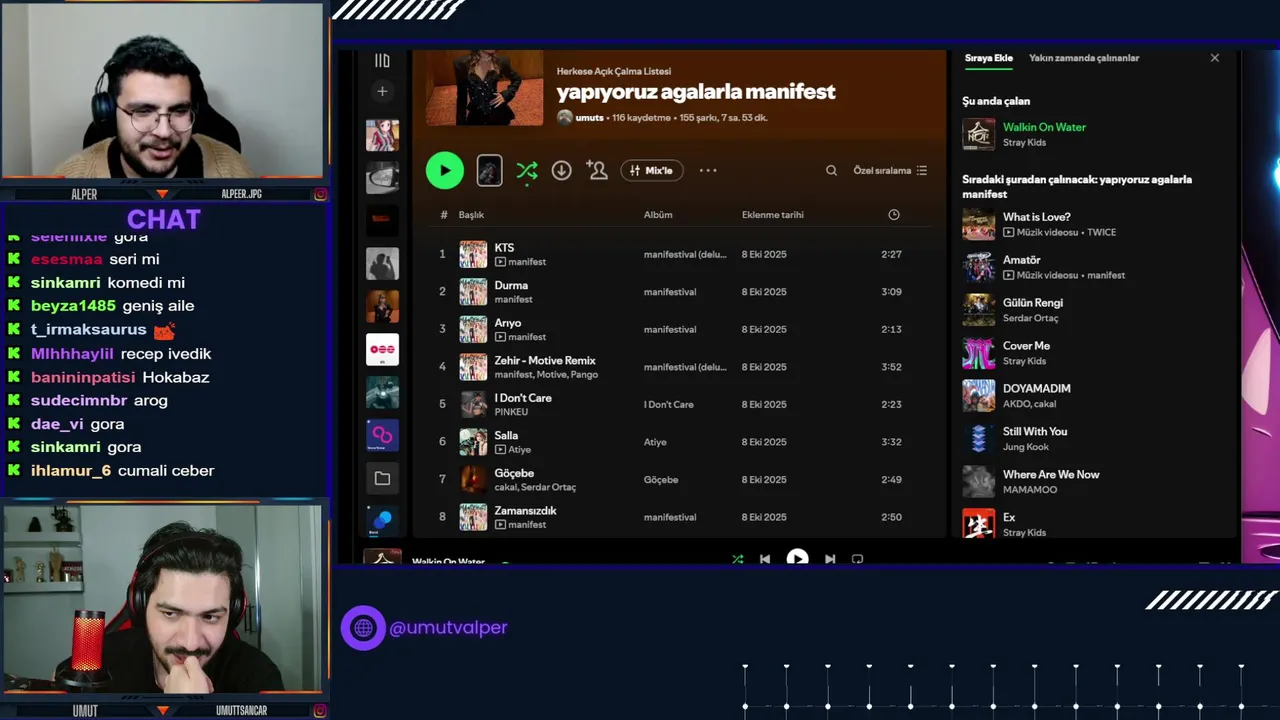1280x720 pixels.
Task: Select the Zamansızdık track title
Action: tap(525, 511)
